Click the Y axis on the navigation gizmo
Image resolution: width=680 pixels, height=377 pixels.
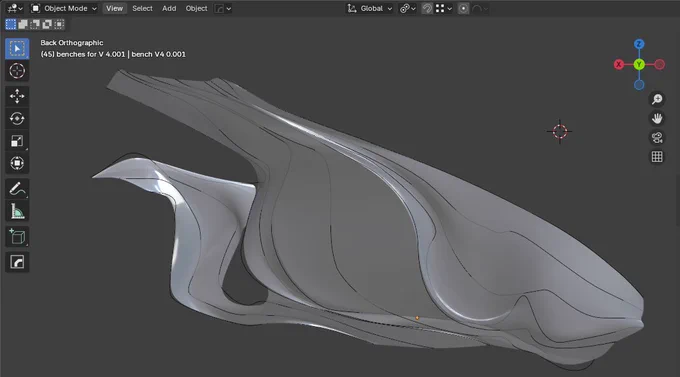[639, 65]
